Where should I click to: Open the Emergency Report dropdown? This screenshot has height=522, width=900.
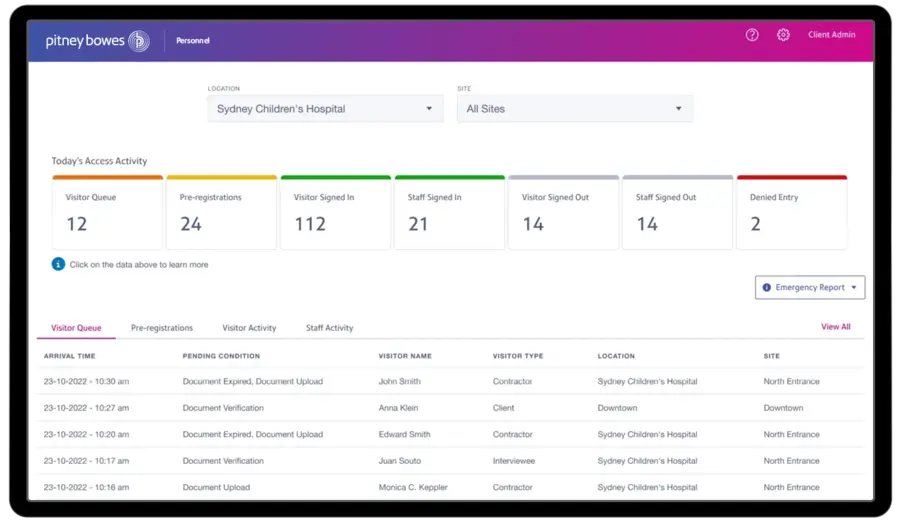coord(810,288)
